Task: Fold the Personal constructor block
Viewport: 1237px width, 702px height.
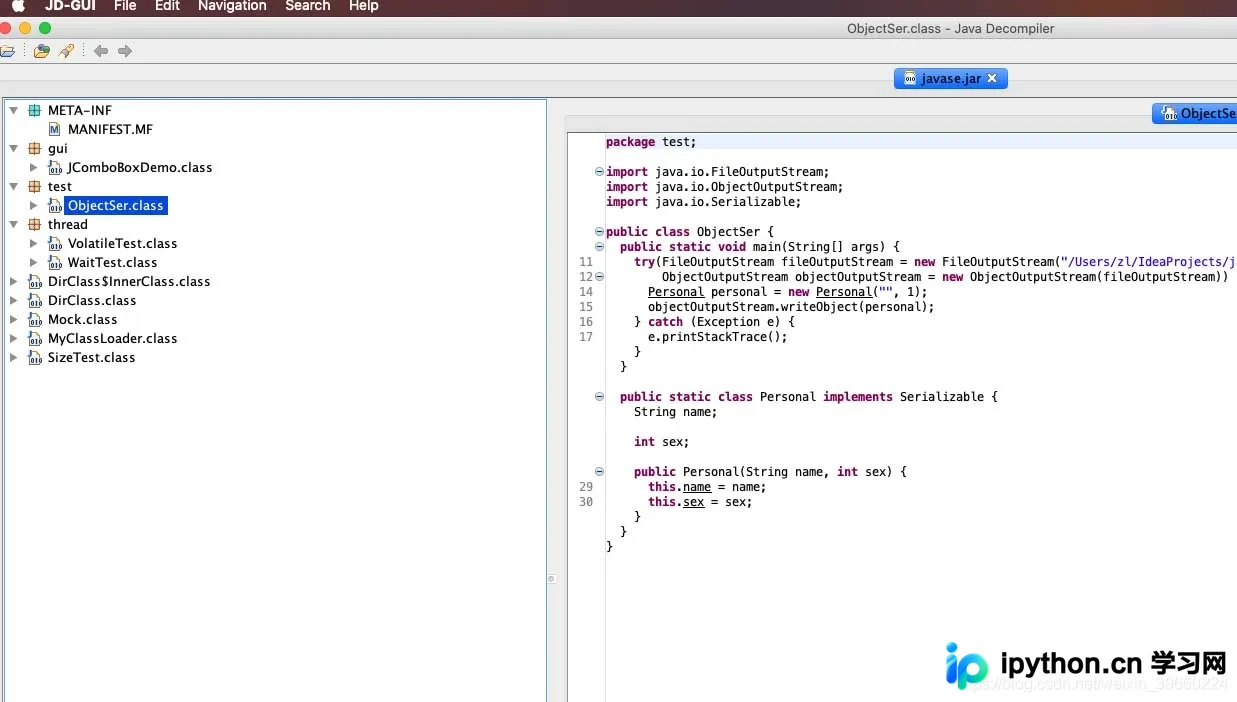Action: 599,471
